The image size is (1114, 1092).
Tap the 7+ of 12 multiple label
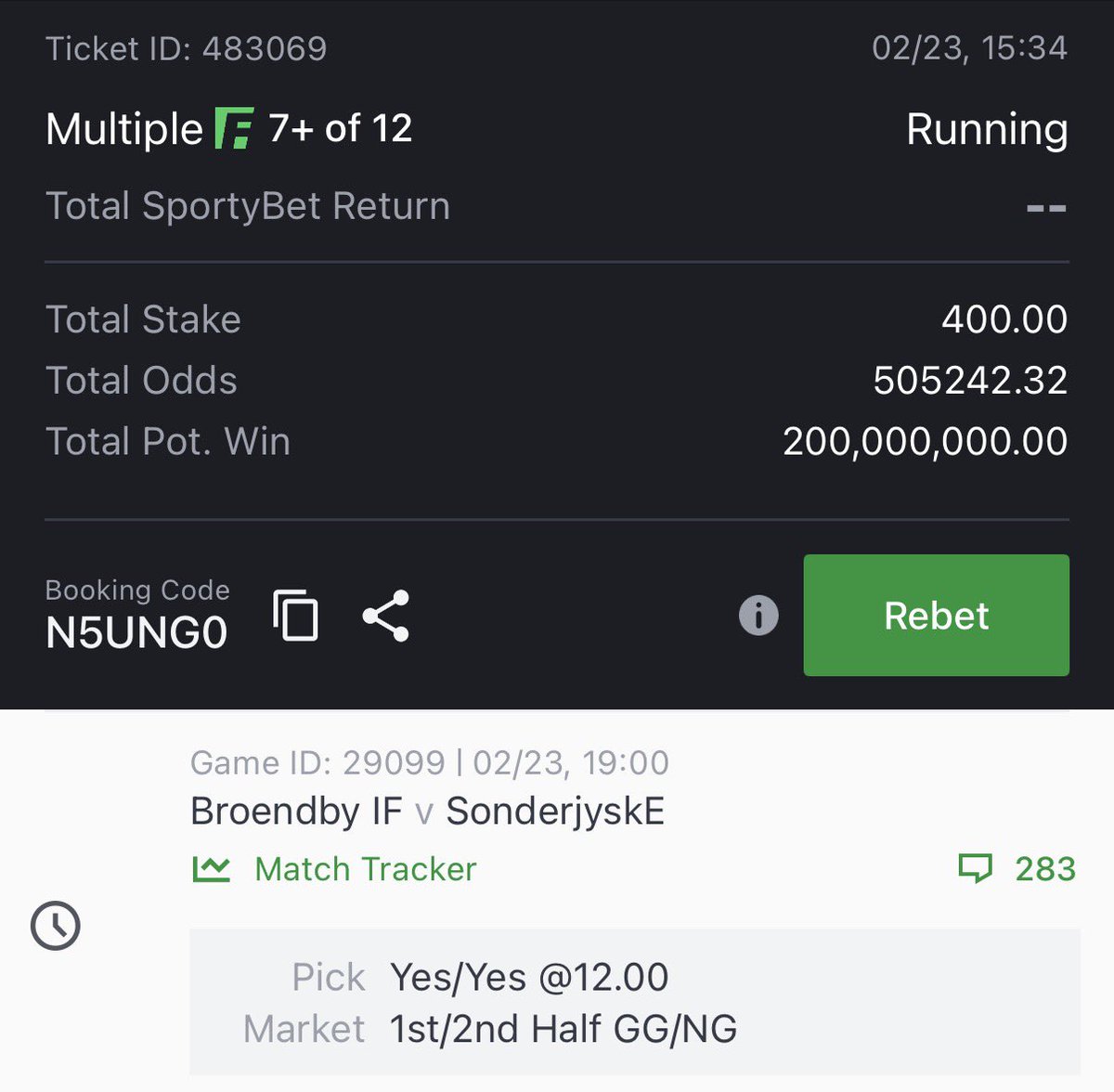click(x=340, y=128)
